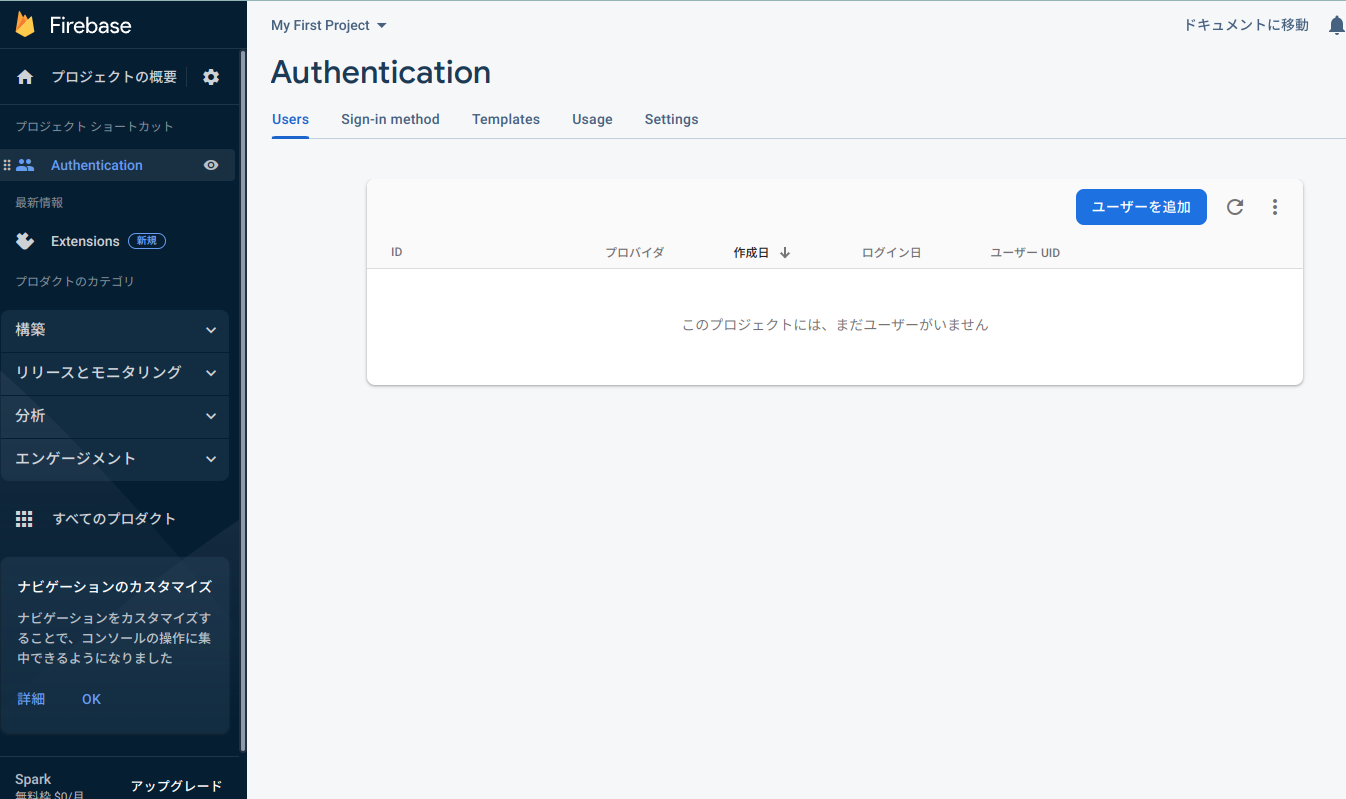
Task: Click the アップグレード button
Action: tap(176, 786)
